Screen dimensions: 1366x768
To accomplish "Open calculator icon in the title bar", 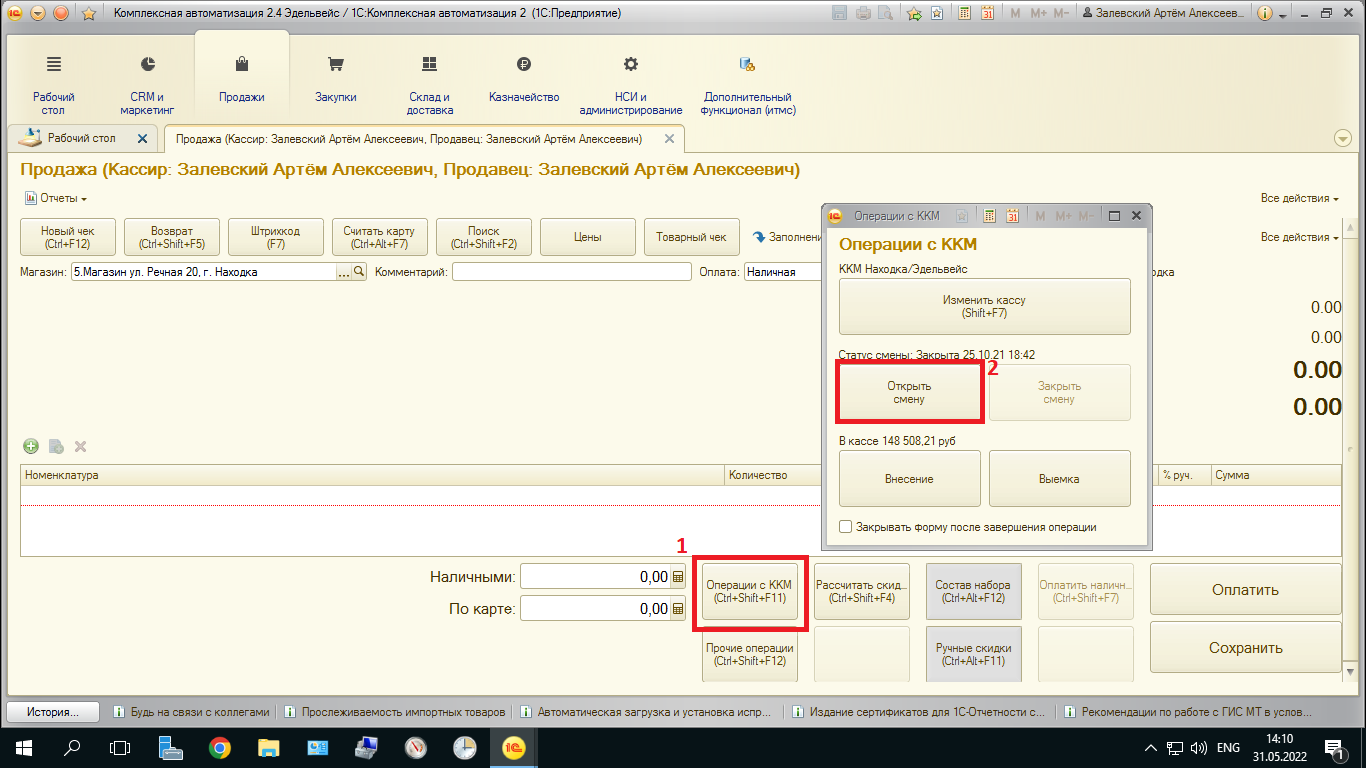I will [964, 14].
